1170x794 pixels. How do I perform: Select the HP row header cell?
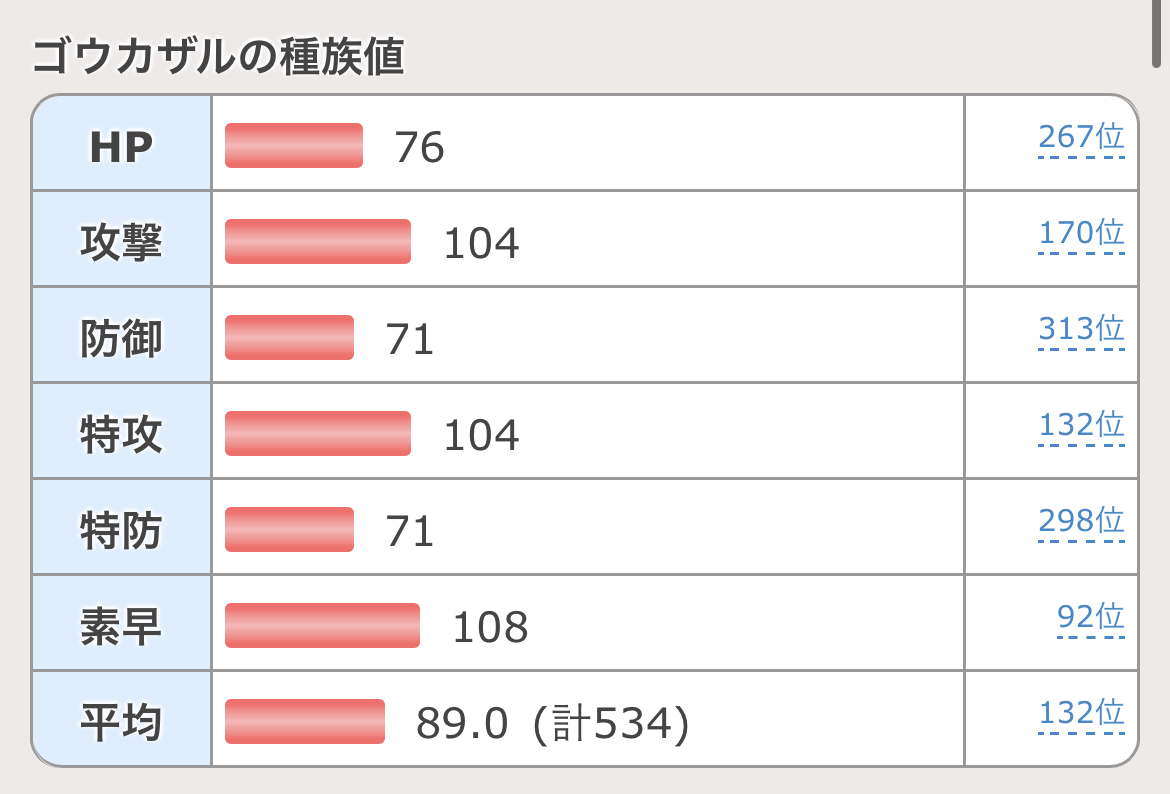point(121,146)
